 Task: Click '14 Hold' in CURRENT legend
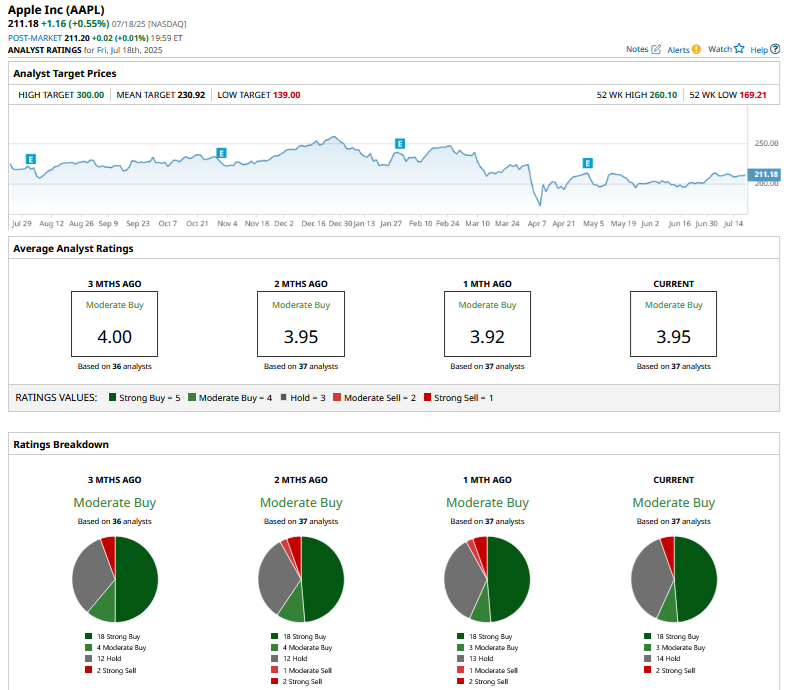tap(668, 658)
